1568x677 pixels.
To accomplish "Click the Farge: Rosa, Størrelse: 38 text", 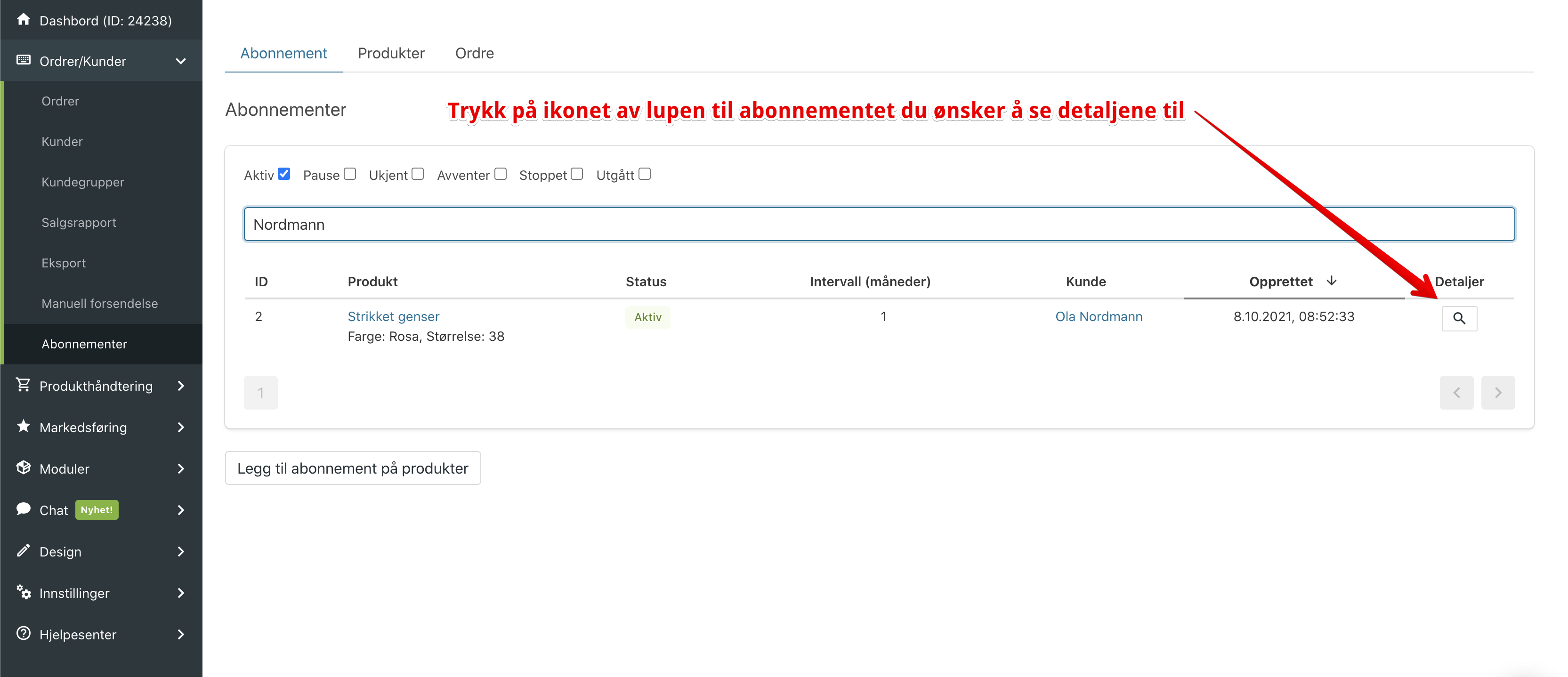I will (x=426, y=336).
